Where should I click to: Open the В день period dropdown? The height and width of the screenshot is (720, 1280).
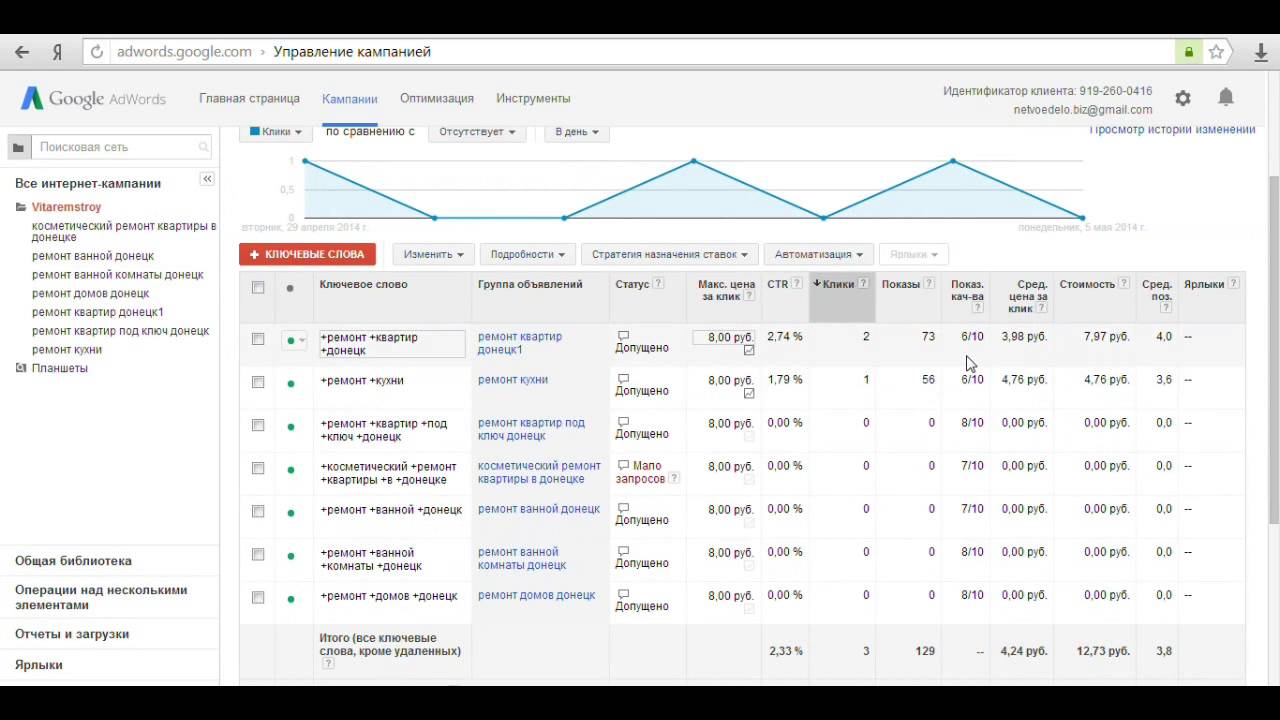(576, 132)
